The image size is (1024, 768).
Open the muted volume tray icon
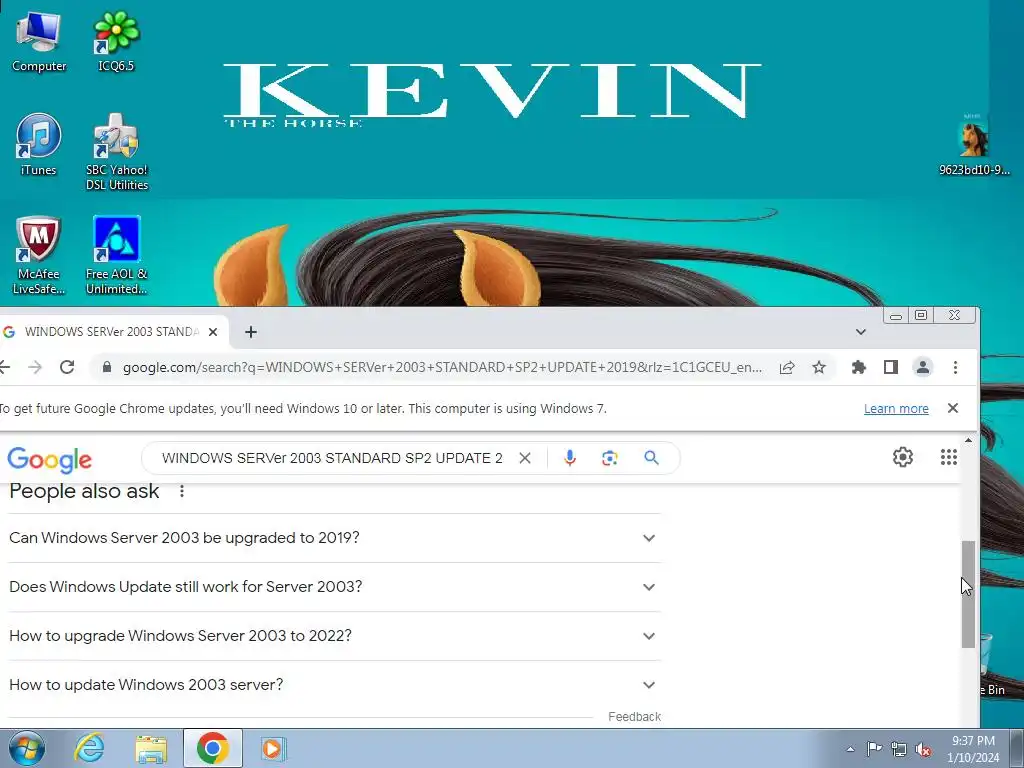tap(923, 749)
